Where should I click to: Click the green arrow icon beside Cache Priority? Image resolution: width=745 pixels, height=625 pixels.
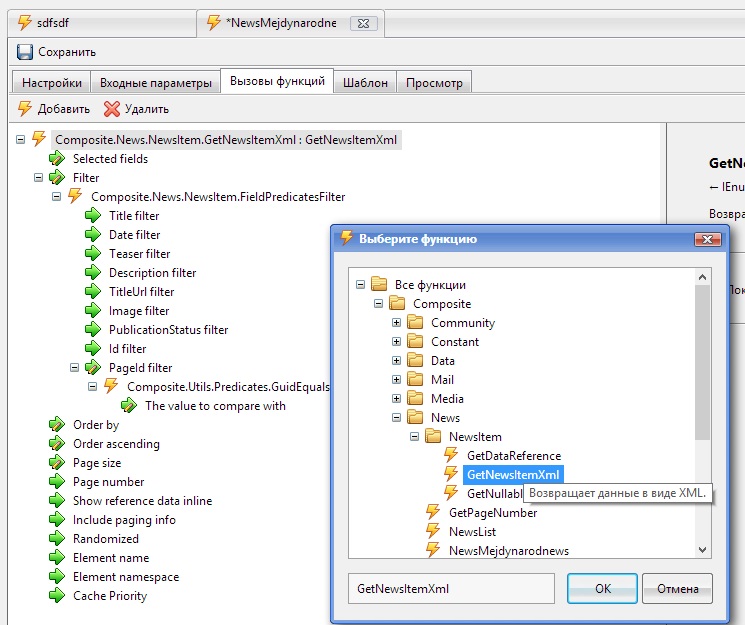coord(57,596)
